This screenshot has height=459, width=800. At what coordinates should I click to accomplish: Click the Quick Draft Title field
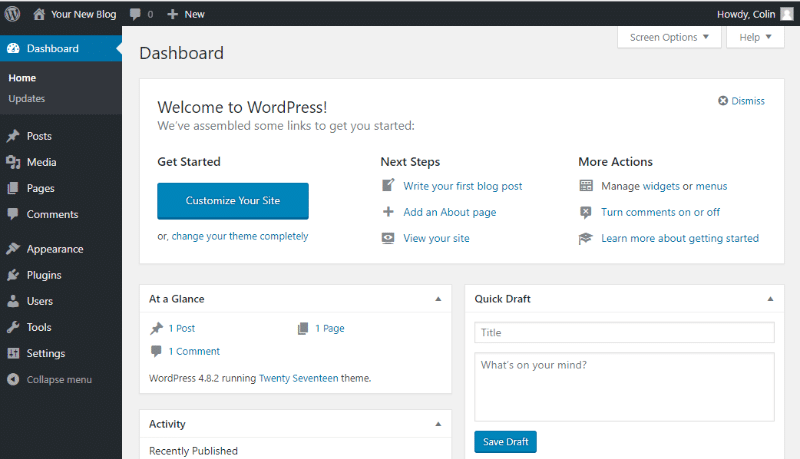coord(624,332)
